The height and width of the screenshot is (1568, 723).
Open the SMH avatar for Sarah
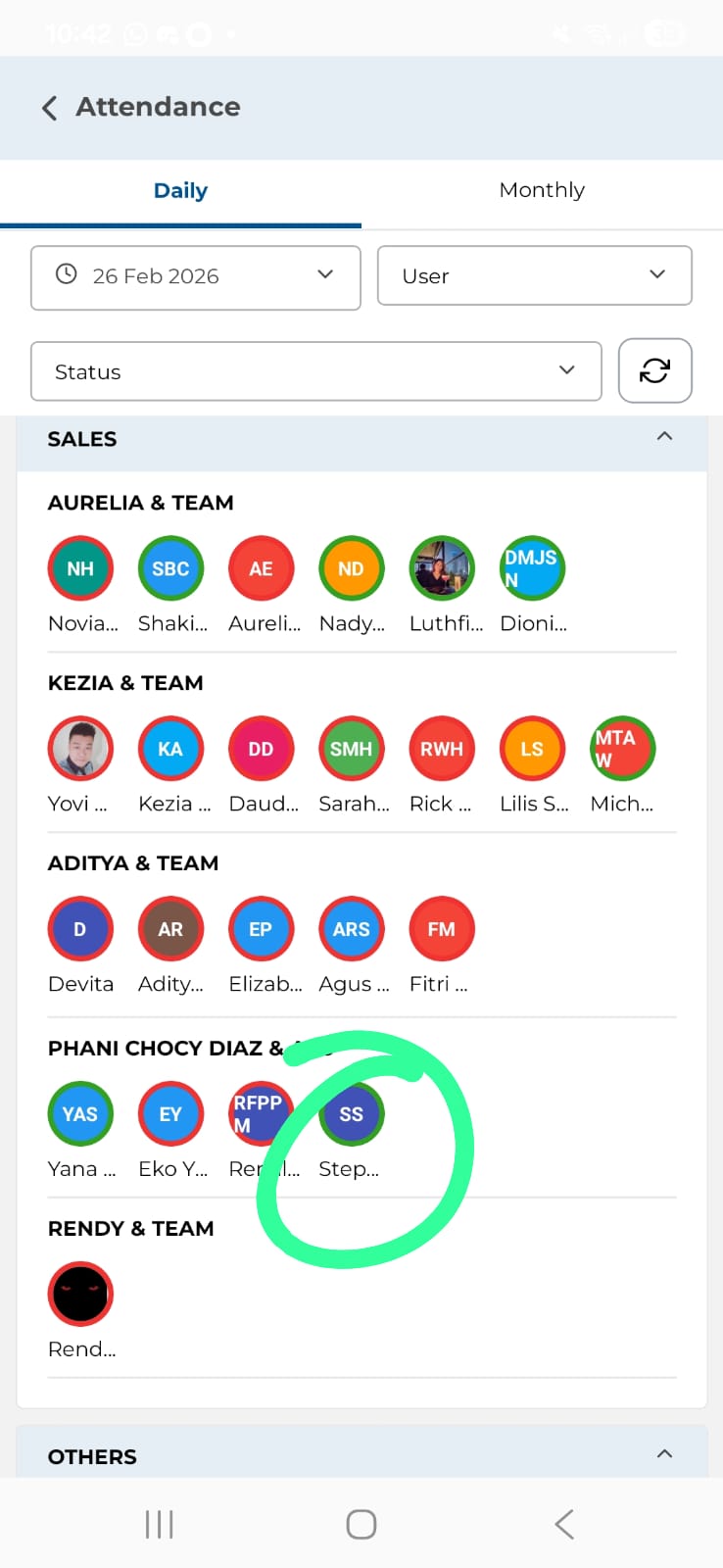(351, 749)
